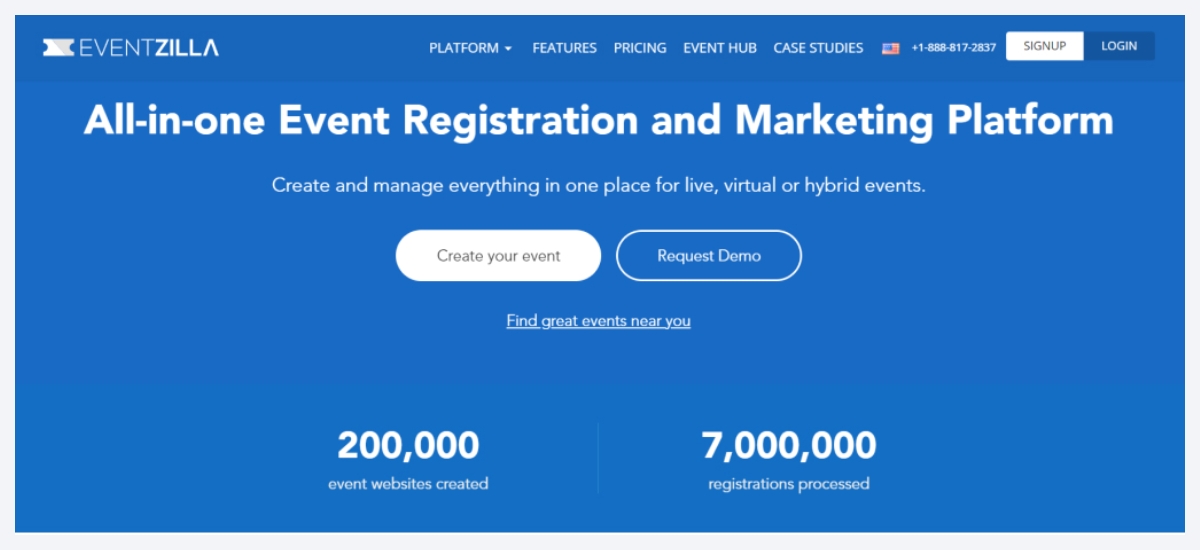Follow Find great events near you link
1200x550 pixels.
pyautogui.click(x=598, y=321)
